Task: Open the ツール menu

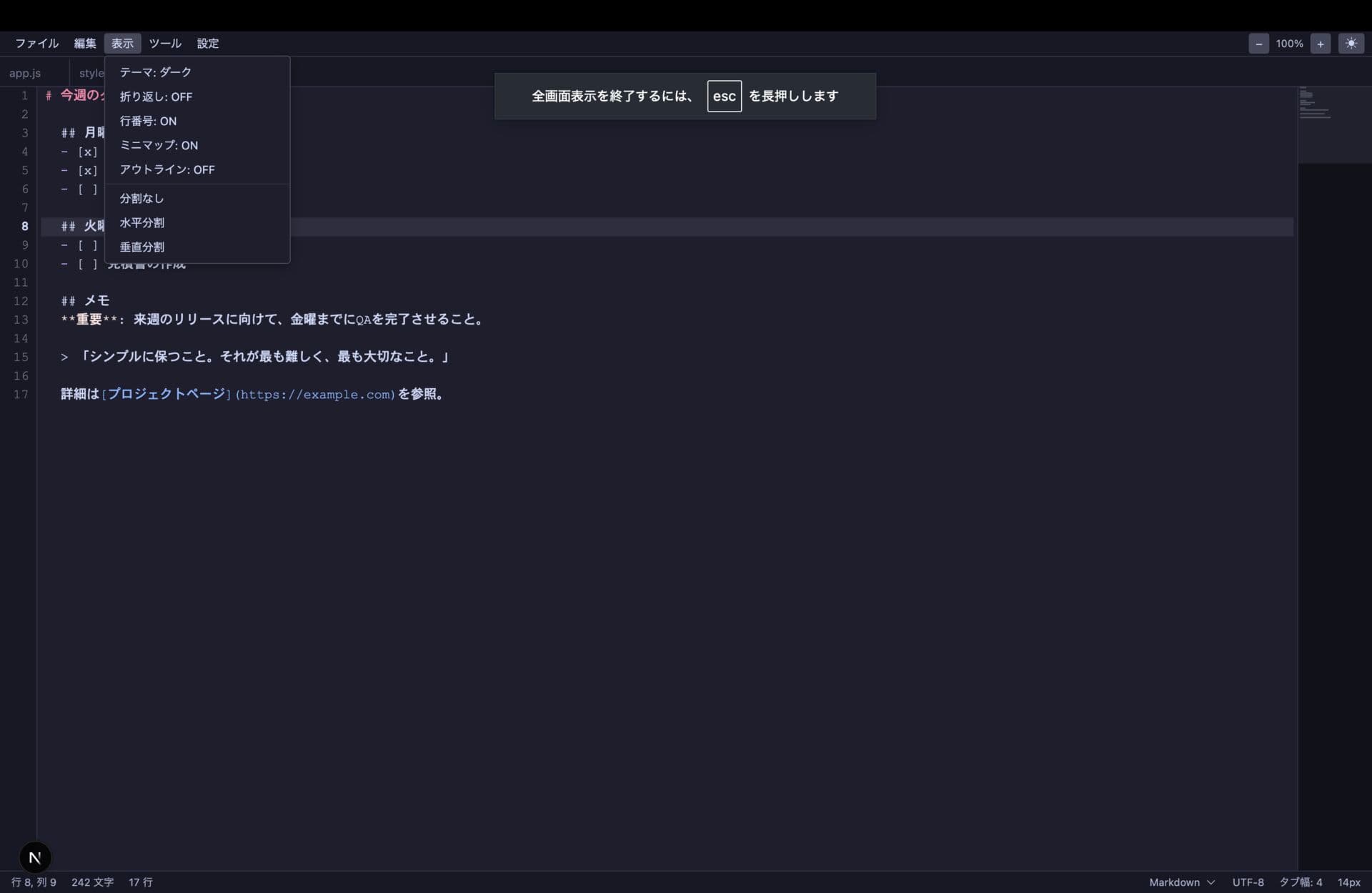Action: tap(165, 44)
